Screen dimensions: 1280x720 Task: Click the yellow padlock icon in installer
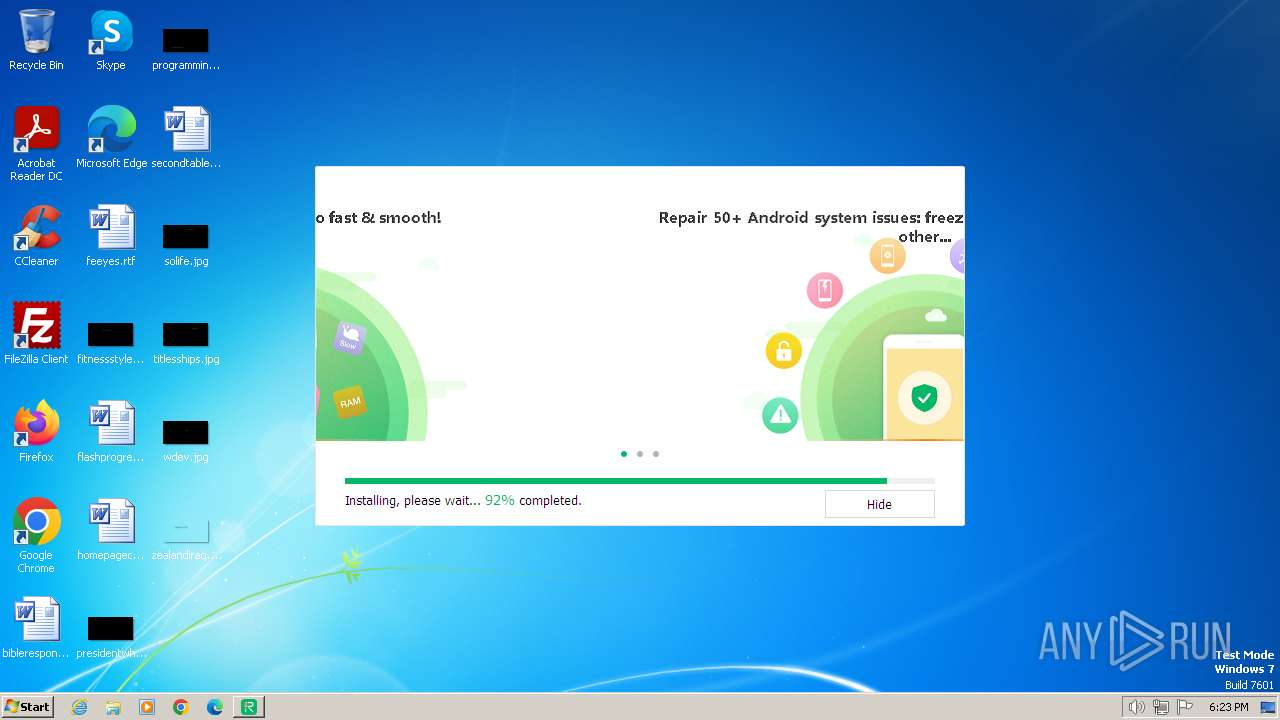[784, 351]
